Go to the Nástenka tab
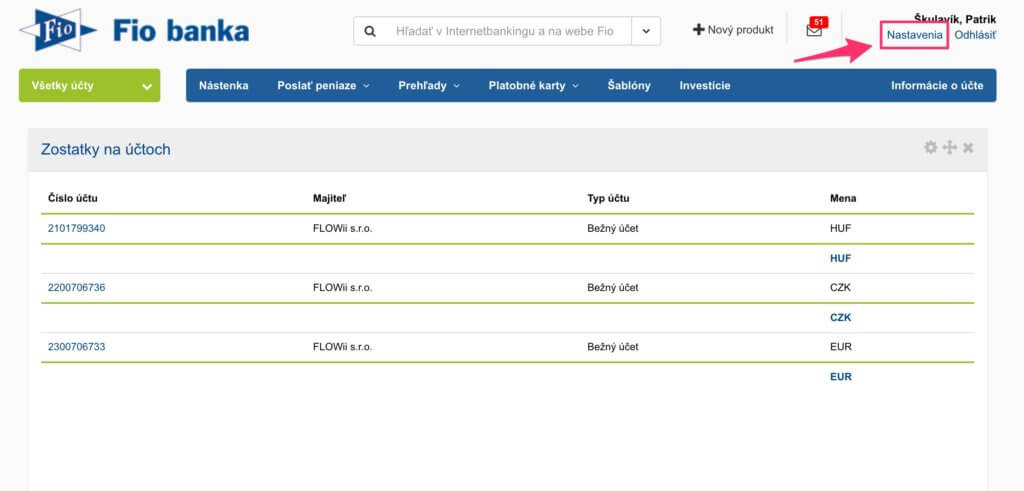Screen dimensions: 1024x491 point(223,86)
